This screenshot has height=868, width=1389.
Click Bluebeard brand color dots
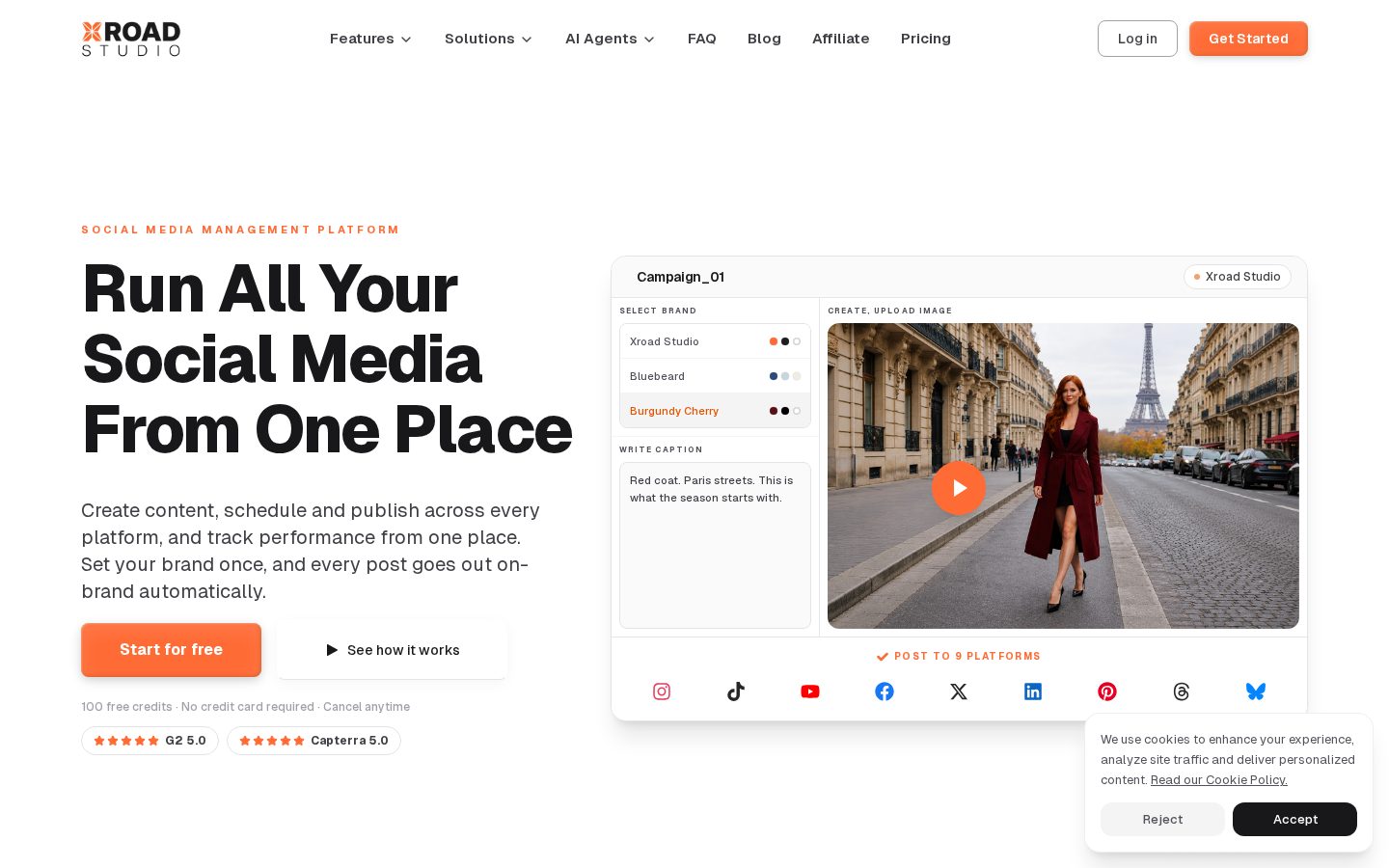pyautogui.click(x=785, y=376)
